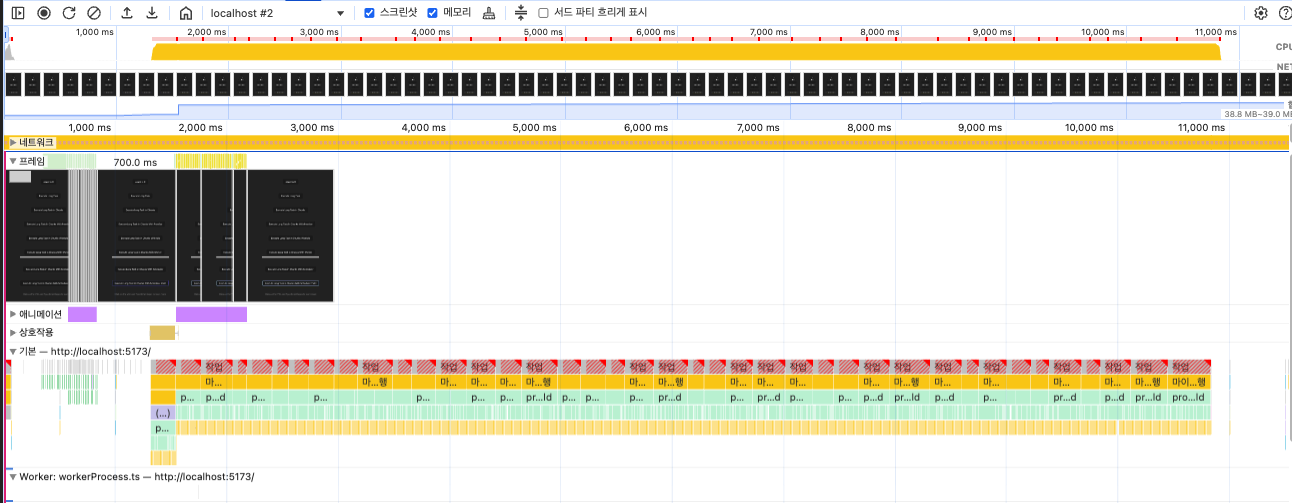This screenshot has width=1292, height=503.
Task: Collapse the 기본 — http://localhost:5173/ track
Action: tap(13, 352)
